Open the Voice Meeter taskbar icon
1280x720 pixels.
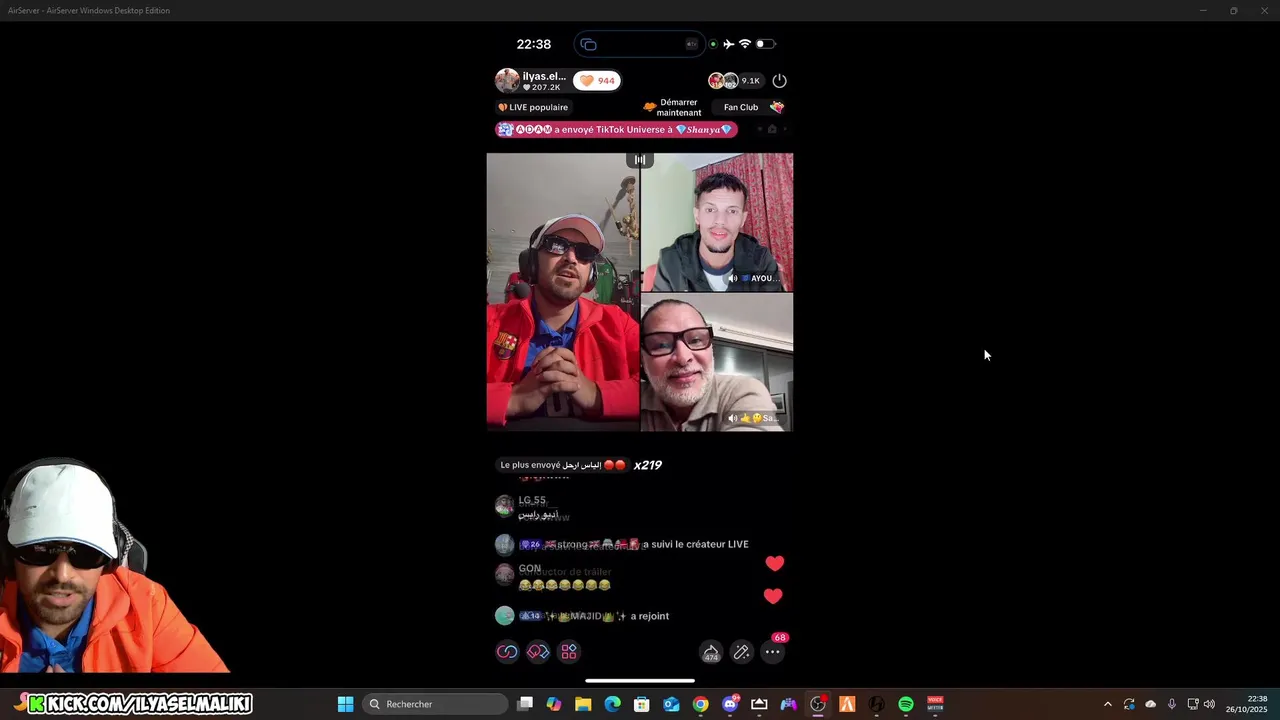coord(935,704)
